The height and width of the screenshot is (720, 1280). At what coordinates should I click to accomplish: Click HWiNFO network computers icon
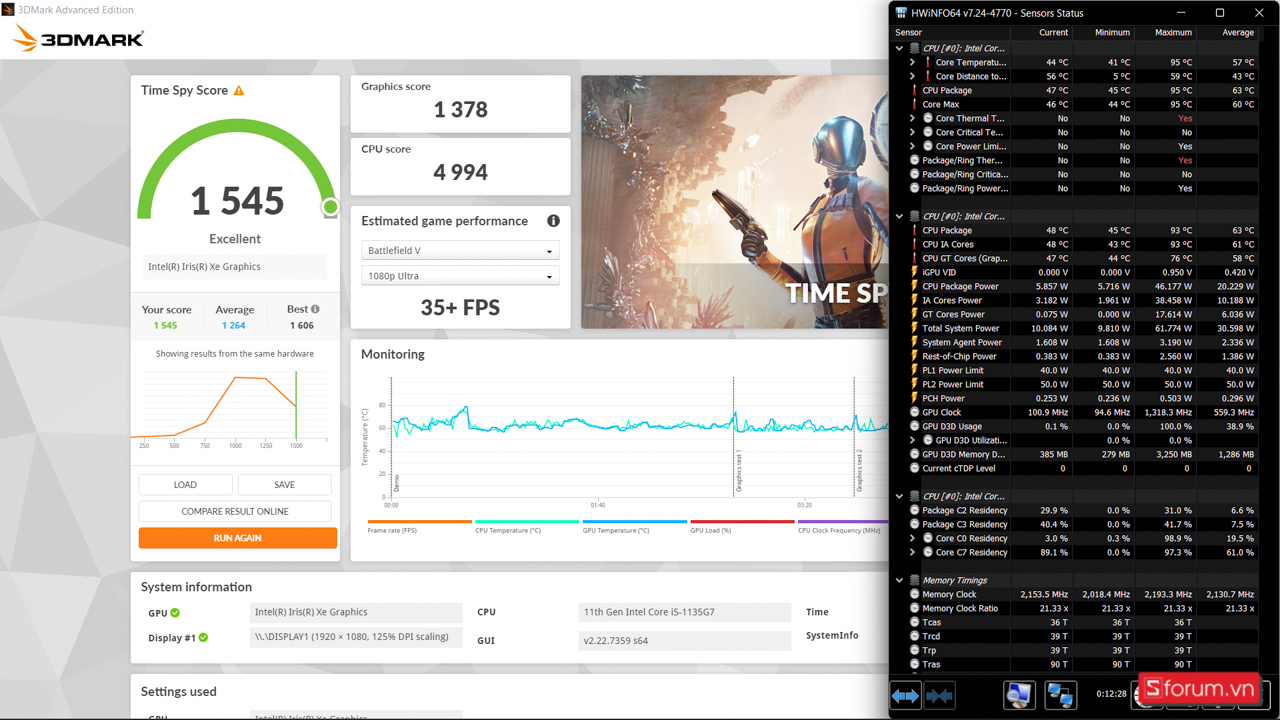click(1060, 695)
